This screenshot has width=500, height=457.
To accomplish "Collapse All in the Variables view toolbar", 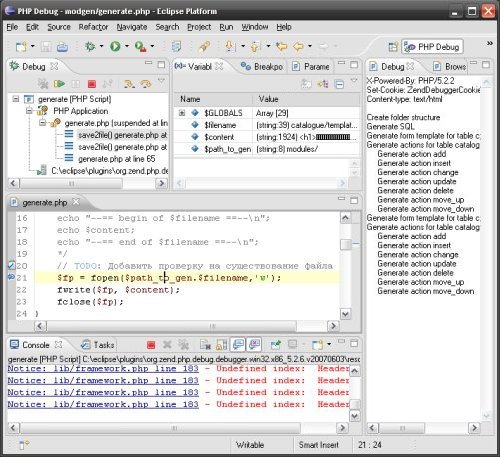I will [x=339, y=84].
